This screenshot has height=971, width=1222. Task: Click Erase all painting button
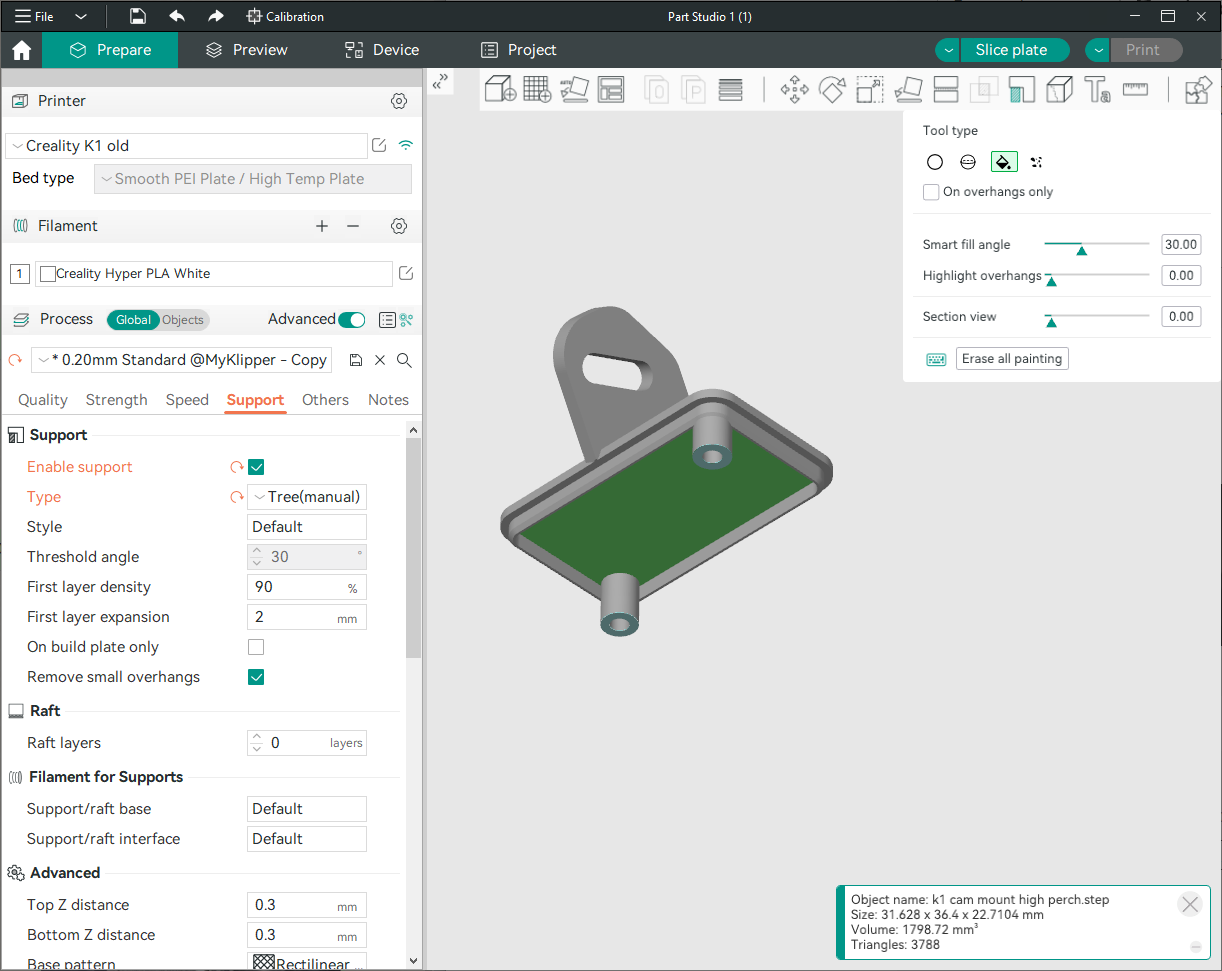[1012, 359]
